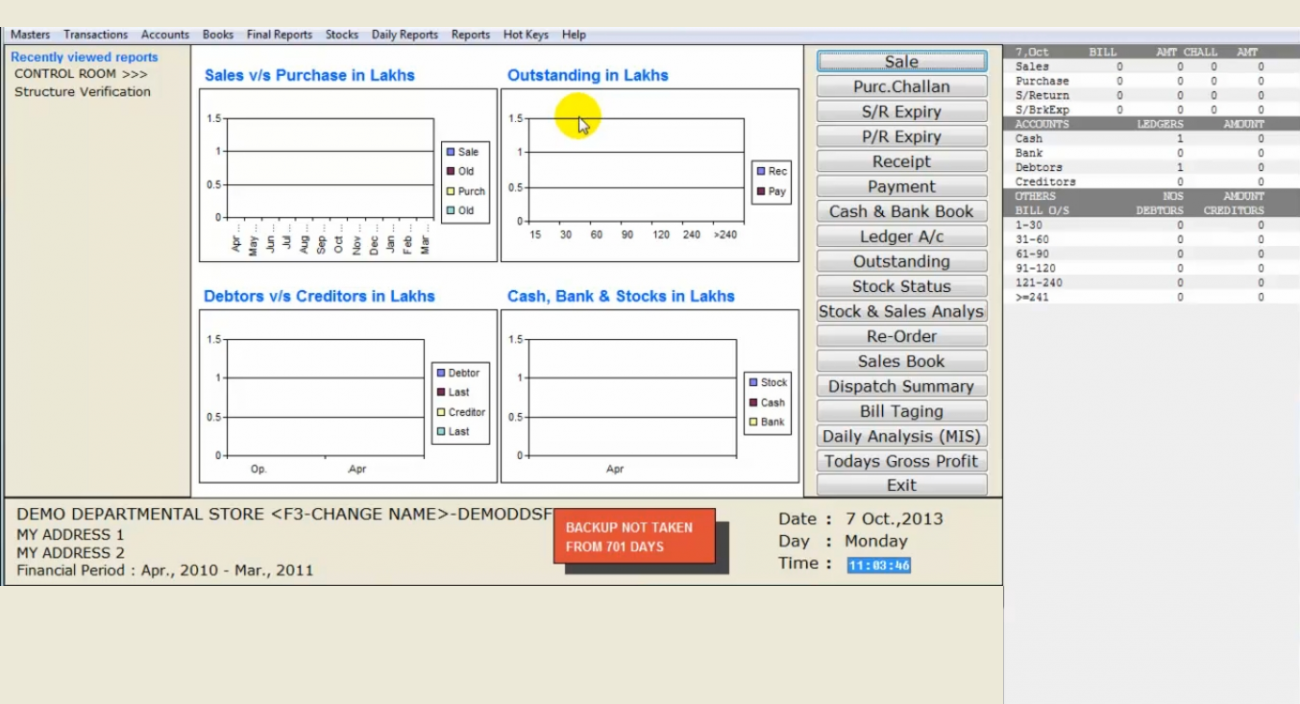Open Purc.Challan entry

[x=901, y=86]
